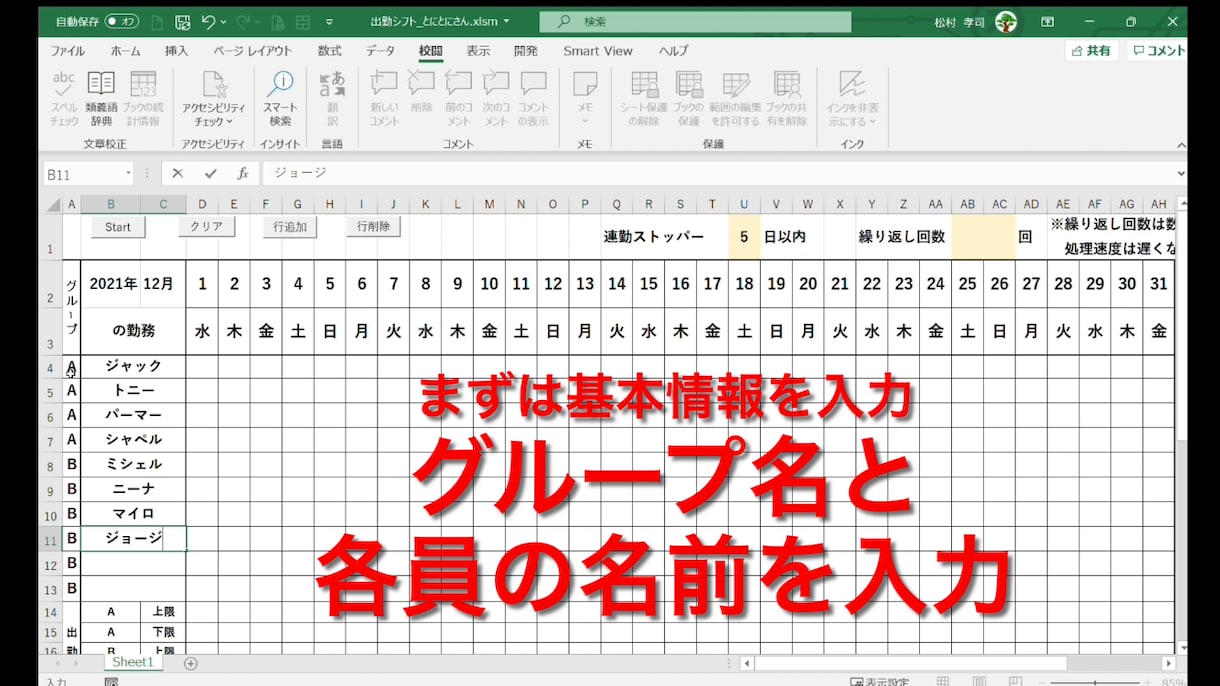This screenshot has height=686, width=1220.
Task: Open the 開発 developer tab
Action: (525, 51)
